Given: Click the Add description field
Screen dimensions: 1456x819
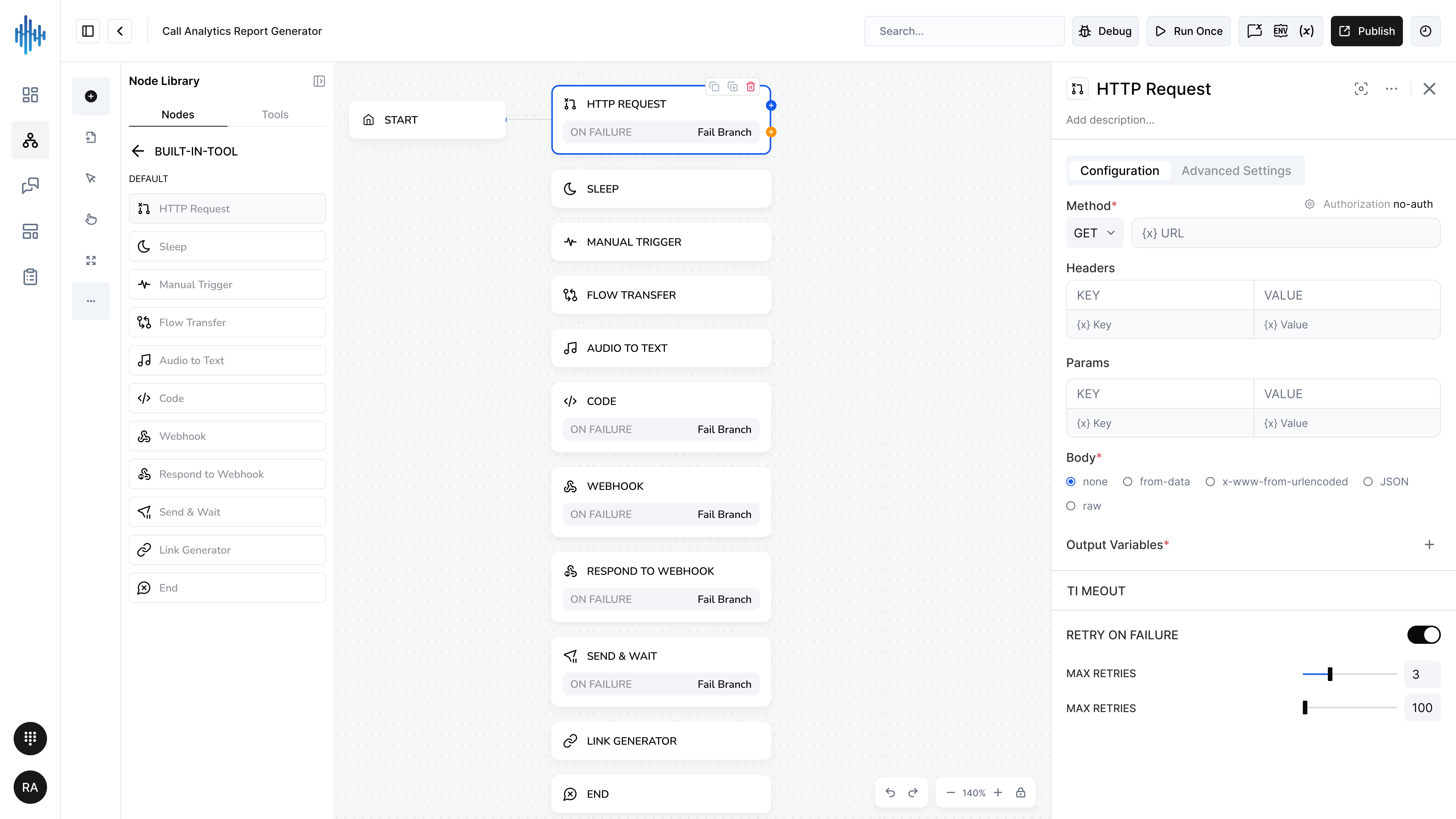Looking at the screenshot, I should coord(1110,120).
